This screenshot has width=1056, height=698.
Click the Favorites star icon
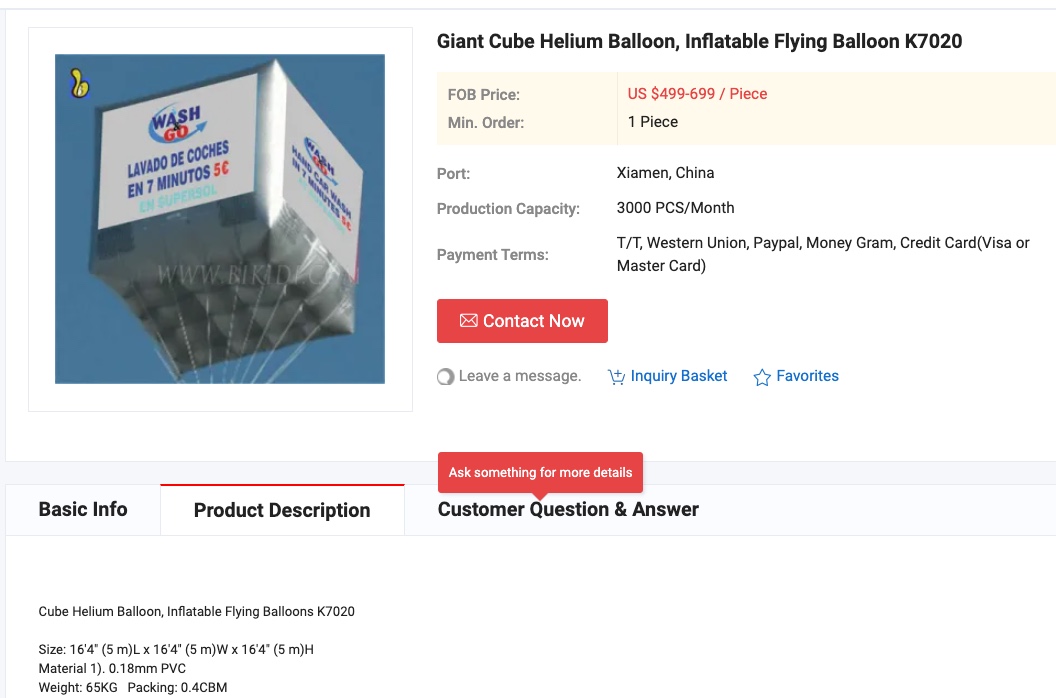[x=762, y=377]
